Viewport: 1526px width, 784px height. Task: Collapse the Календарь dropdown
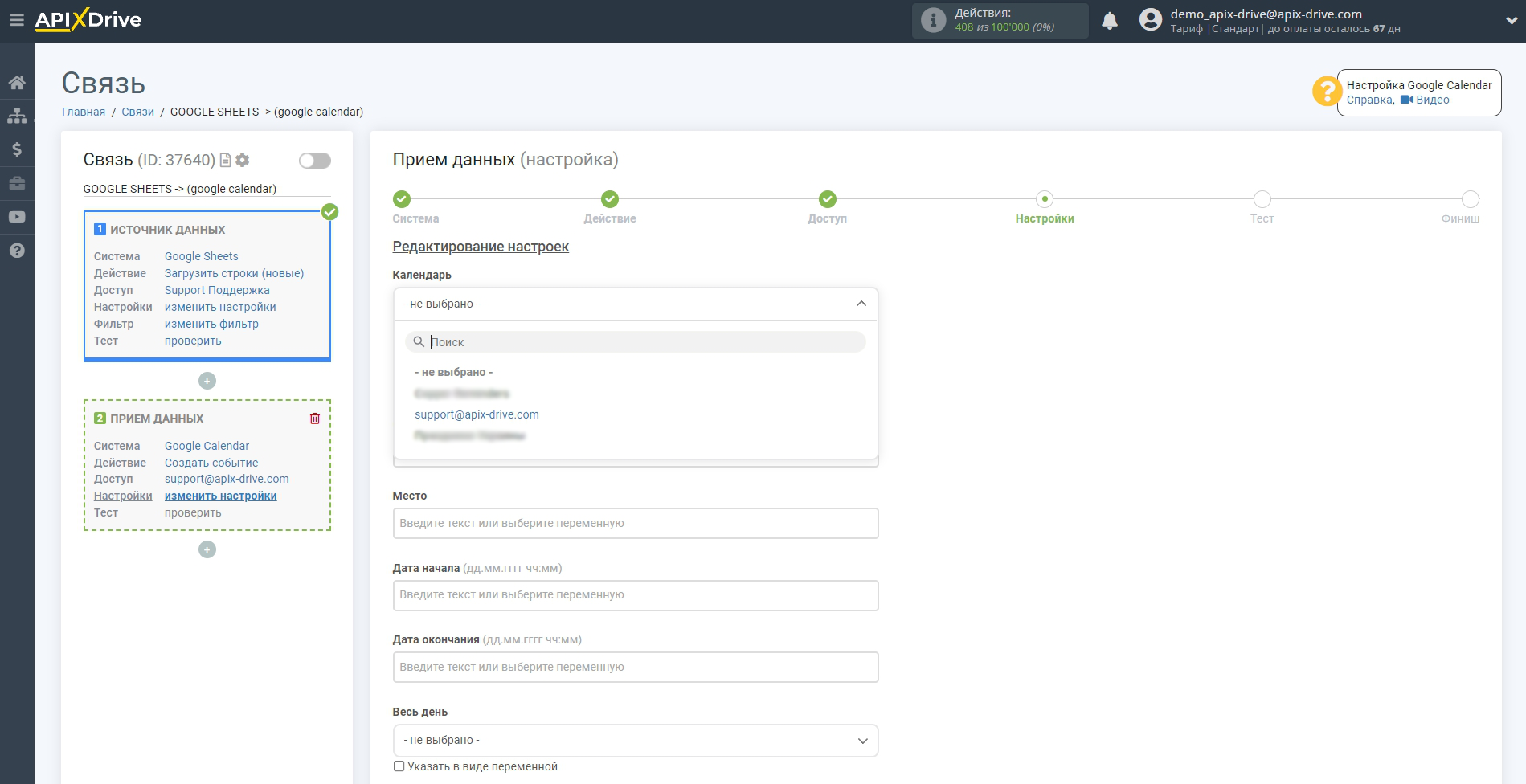click(636, 304)
